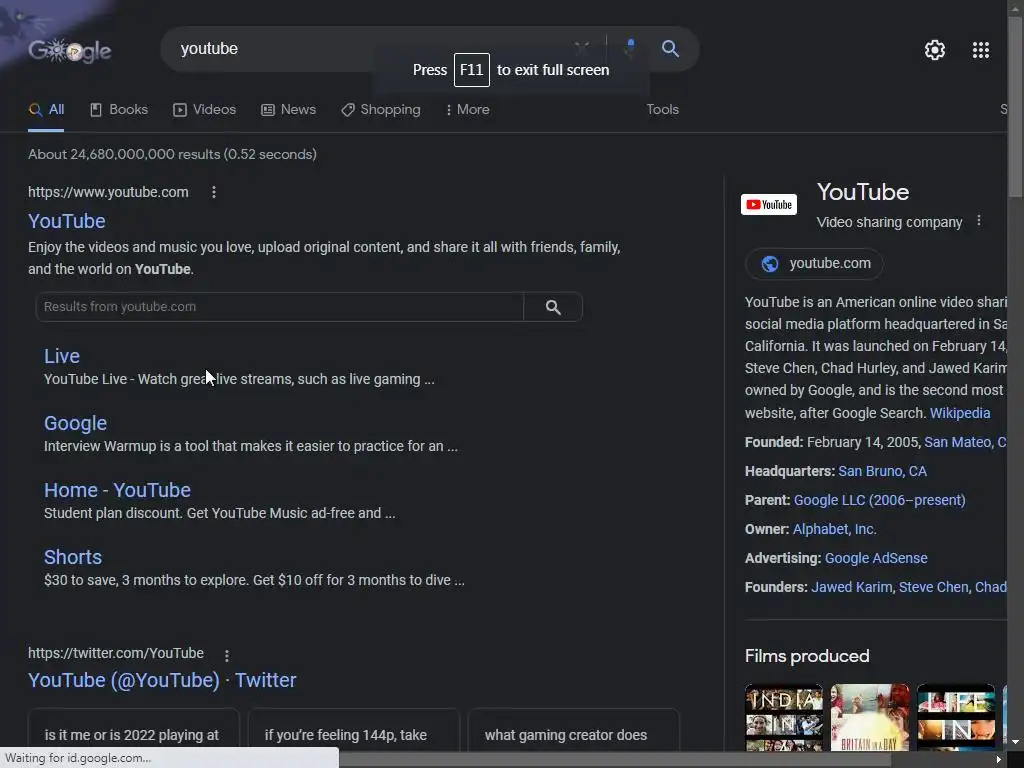Screen dimensions: 1024x768
Task: Switch to the Shopping tab
Action: pyautogui.click(x=381, y=110)
